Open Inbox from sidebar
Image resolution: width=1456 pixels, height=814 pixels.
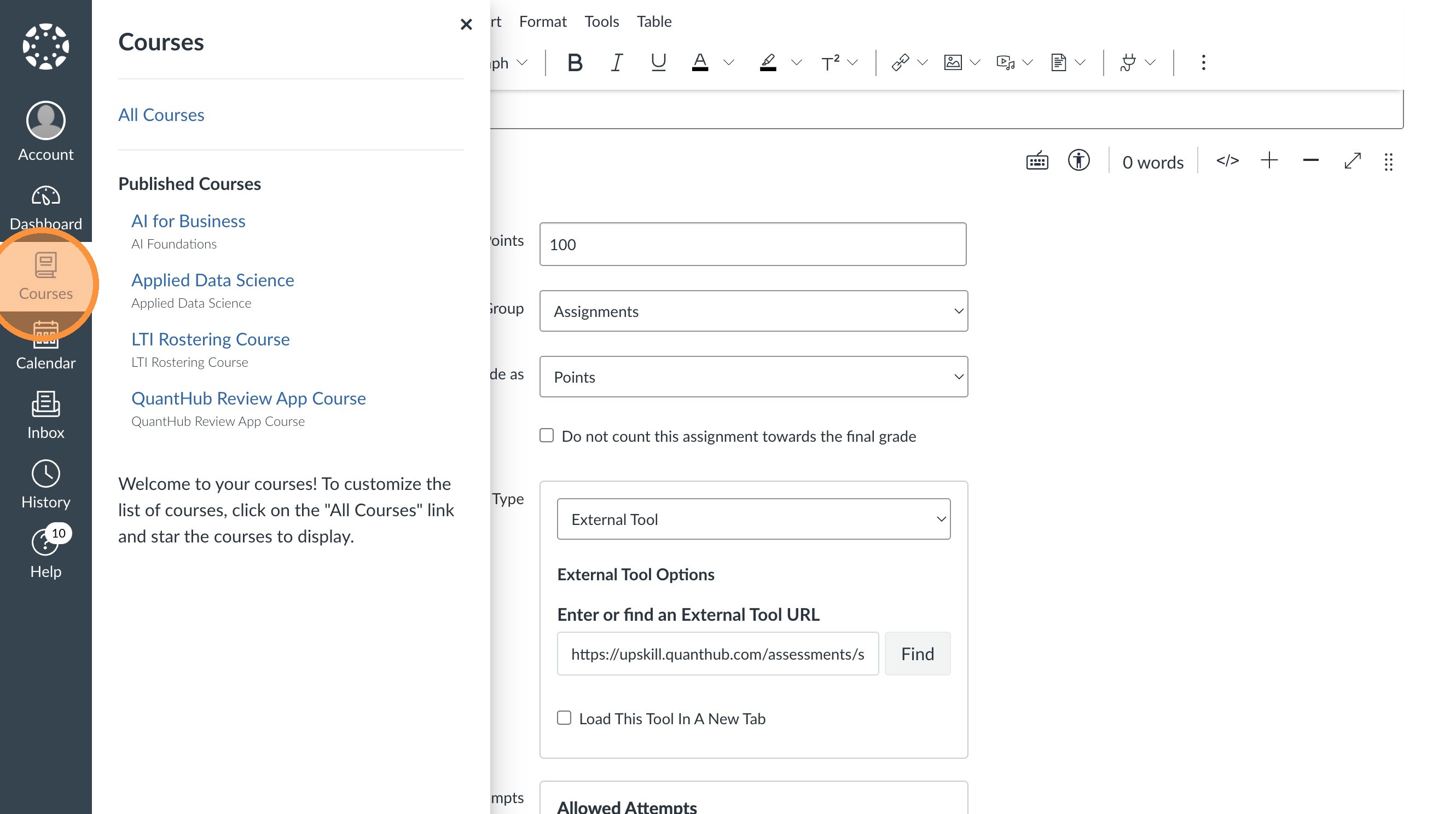point(45,415)
